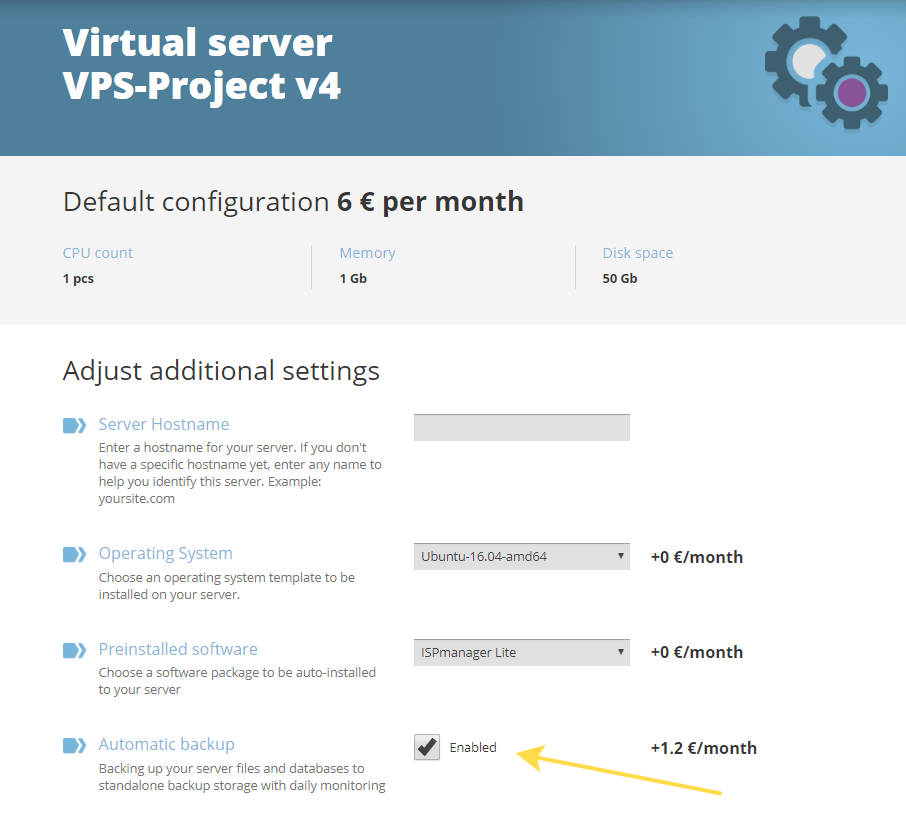This screenshot has width=906, height=815.
Task: Open the Ubuntu-16.04-amd64 operating system dropdown
Action: tap(522, 556)
